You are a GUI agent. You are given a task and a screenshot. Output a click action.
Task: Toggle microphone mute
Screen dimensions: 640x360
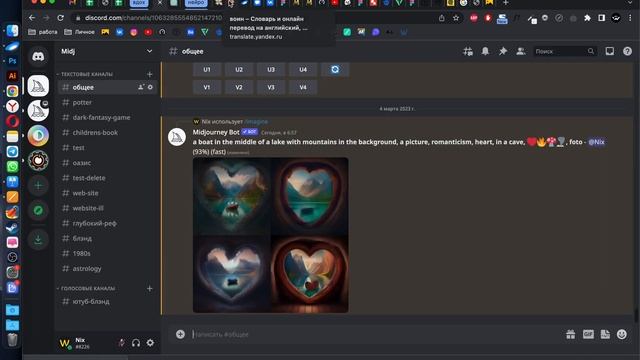click(x=122, y=343)
